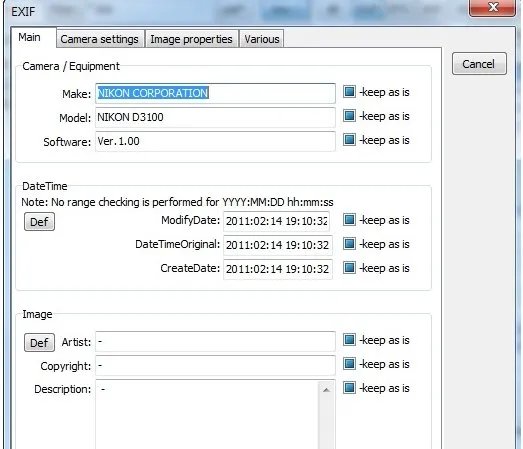Toggle keep as is for DateTimeOriginal
Viewport: 523px width, 449px height.
point(349,244)
